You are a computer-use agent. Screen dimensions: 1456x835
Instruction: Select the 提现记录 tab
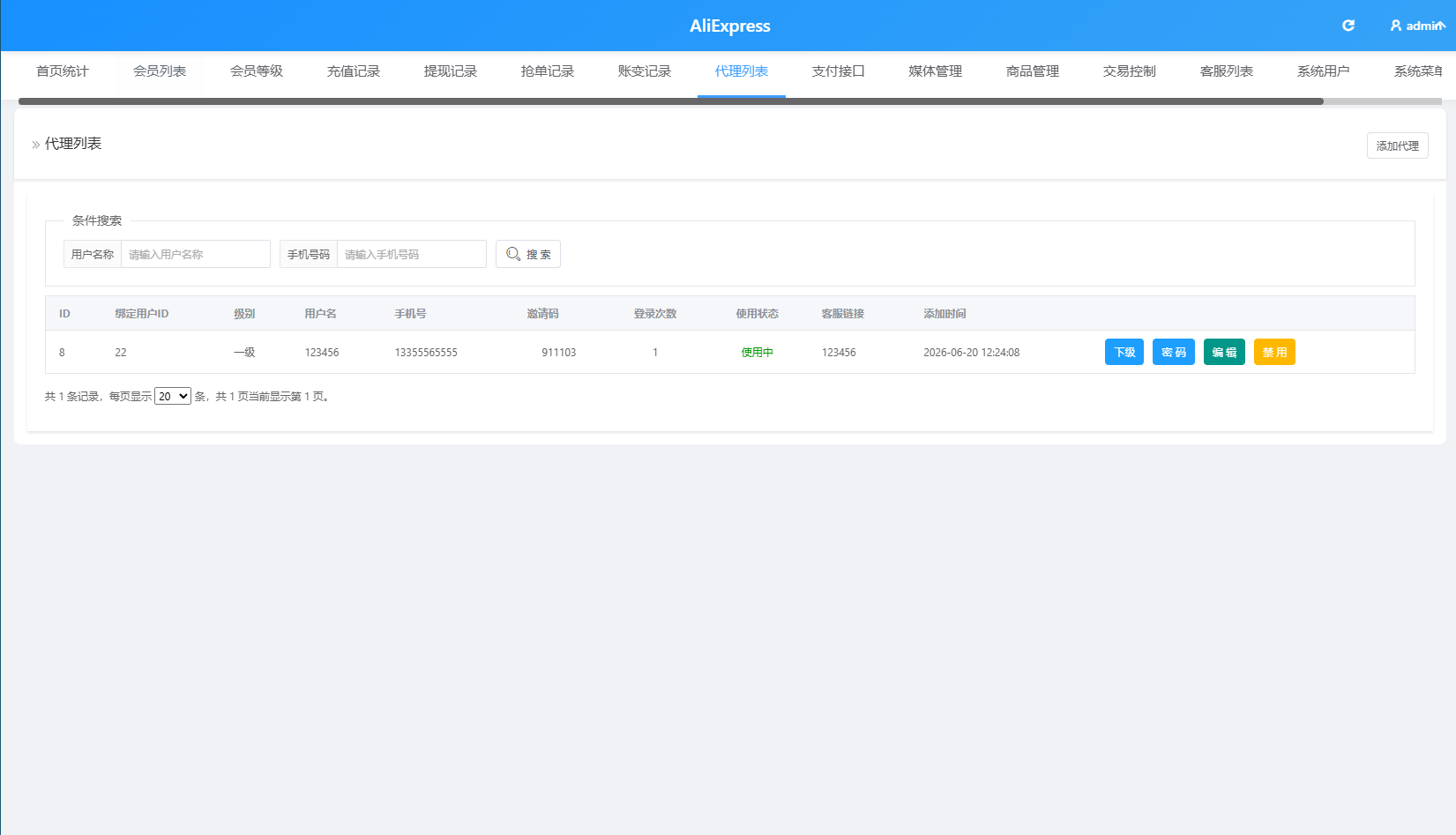point(451,71)
